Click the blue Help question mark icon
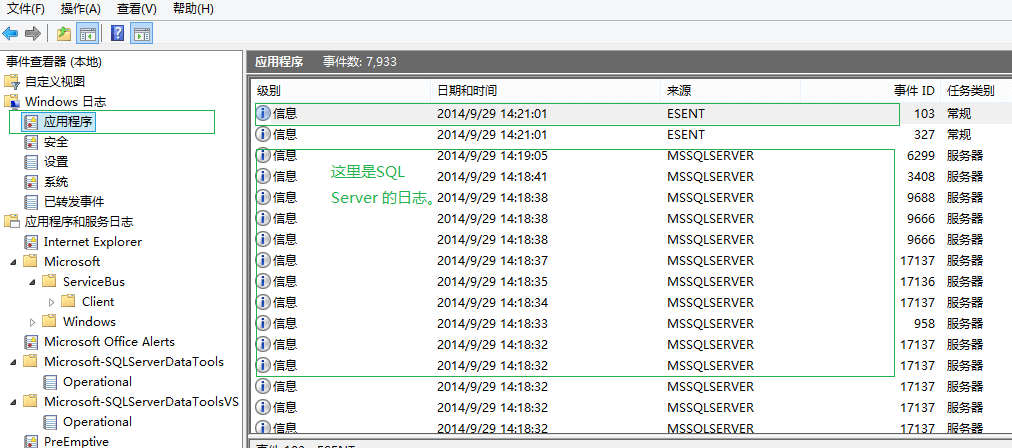1012x448 pixels. (x=118, y=34)
